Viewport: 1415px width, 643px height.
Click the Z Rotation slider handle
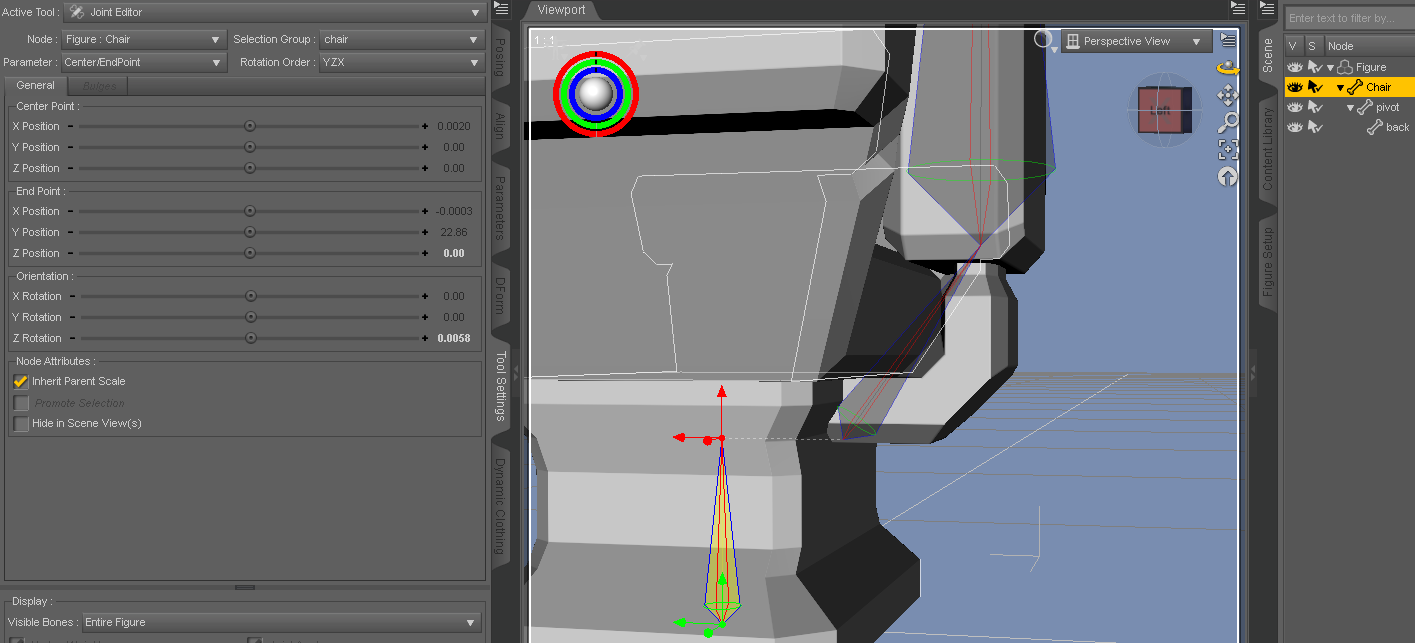click(250, 338)
